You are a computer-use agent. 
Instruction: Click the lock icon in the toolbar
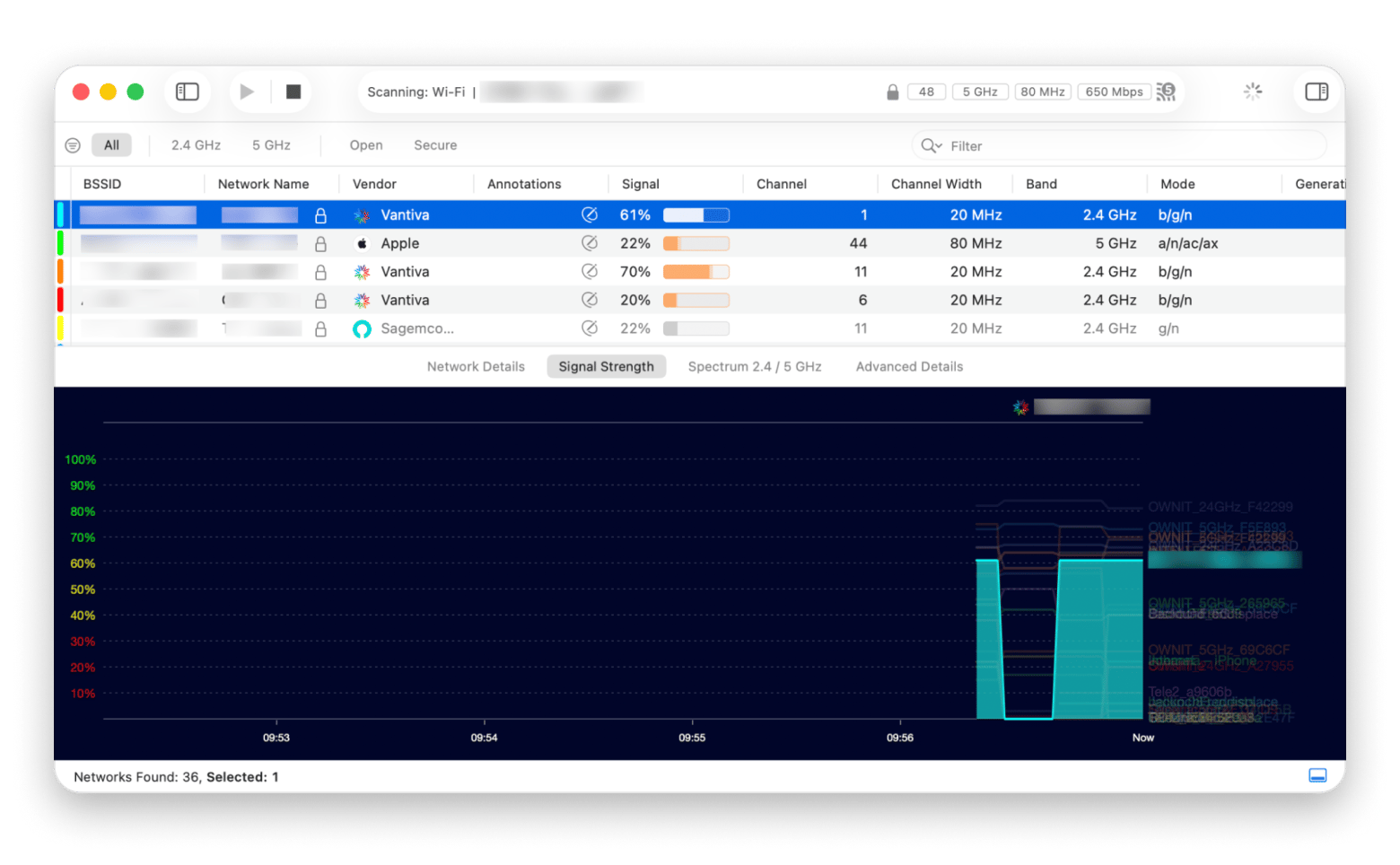pyautogui.click(x=893, y=92)
